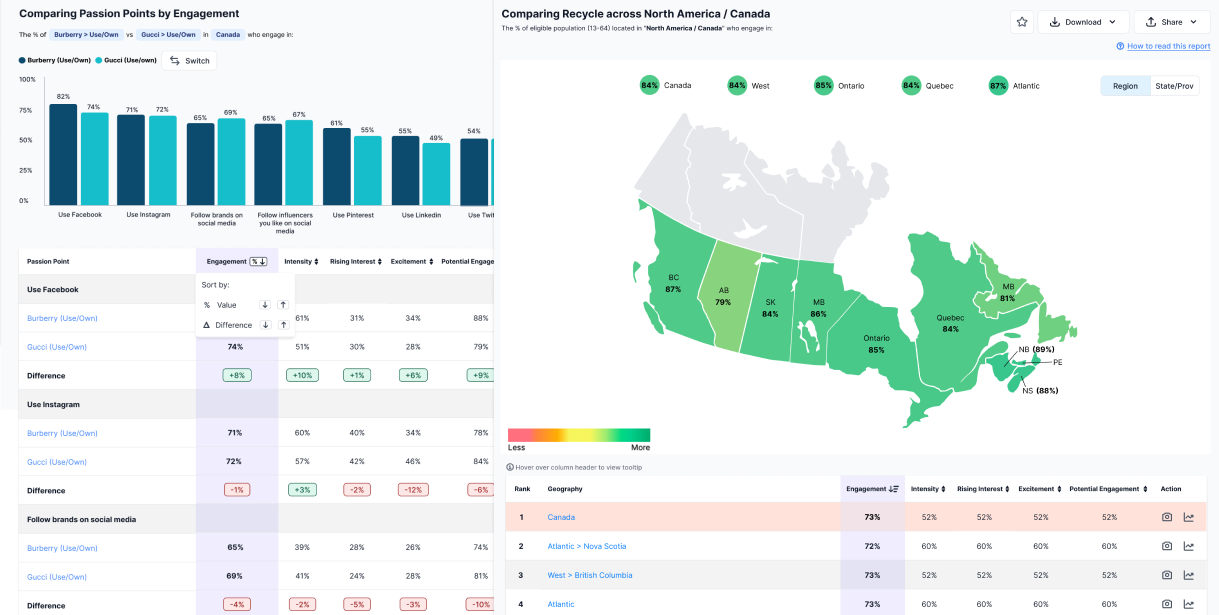Click the Switch brands button
This screenshot has height=615, width=1219.
click(190, 60)
